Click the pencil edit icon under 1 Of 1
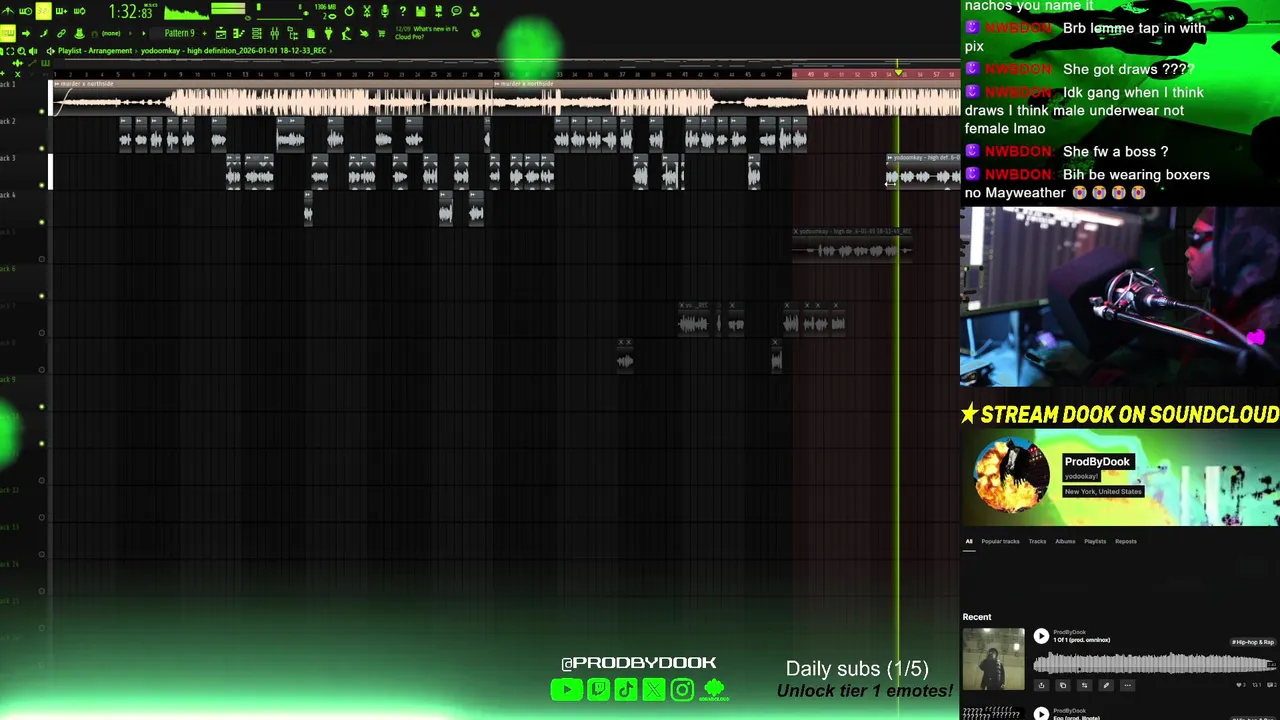Viewport: 1280px width, 720px height. tap(1106, 685)
